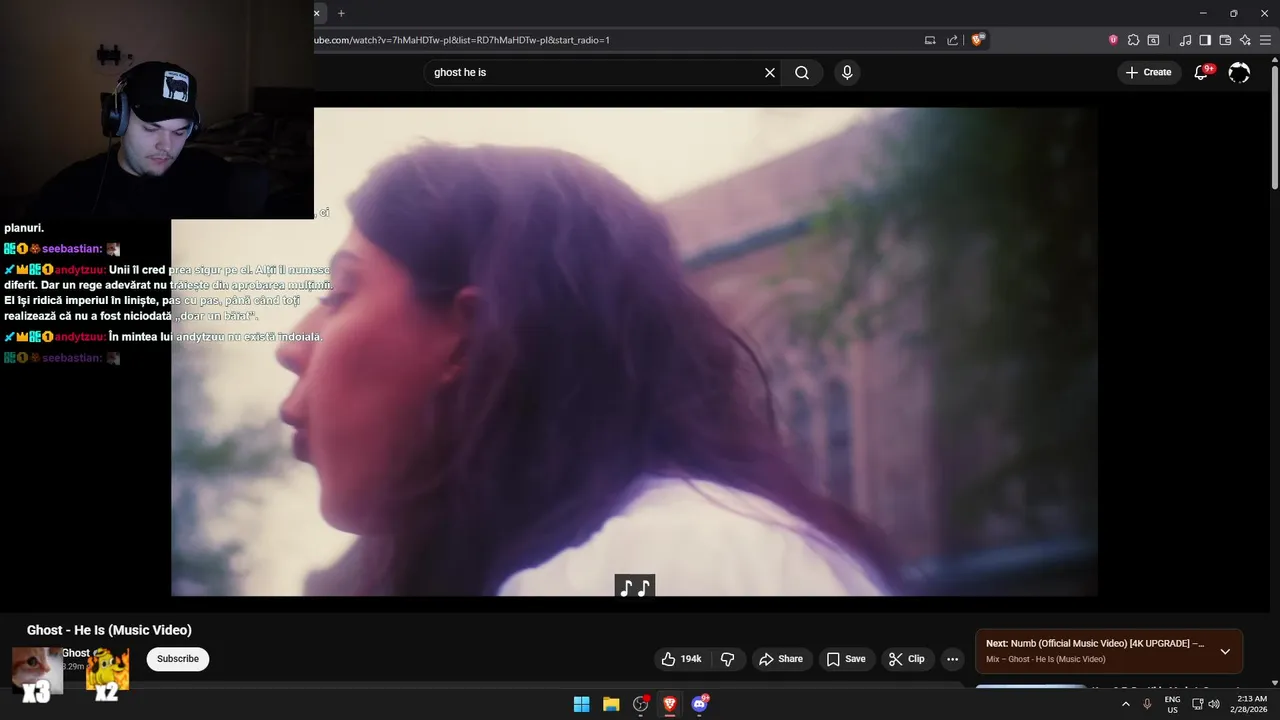Subscribe to the Ghost channel
The image size is (1280, 720).
[x=178, y=659]
